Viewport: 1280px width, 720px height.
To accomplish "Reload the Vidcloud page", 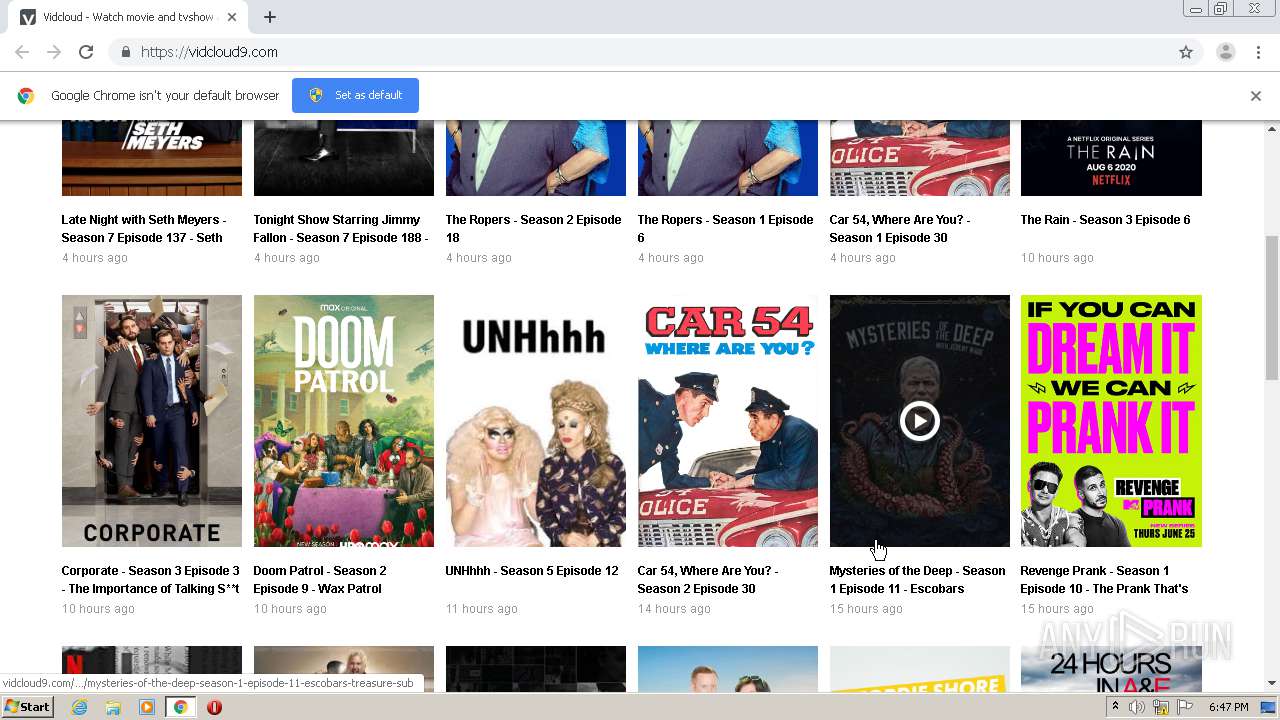I will click(86, 52).
